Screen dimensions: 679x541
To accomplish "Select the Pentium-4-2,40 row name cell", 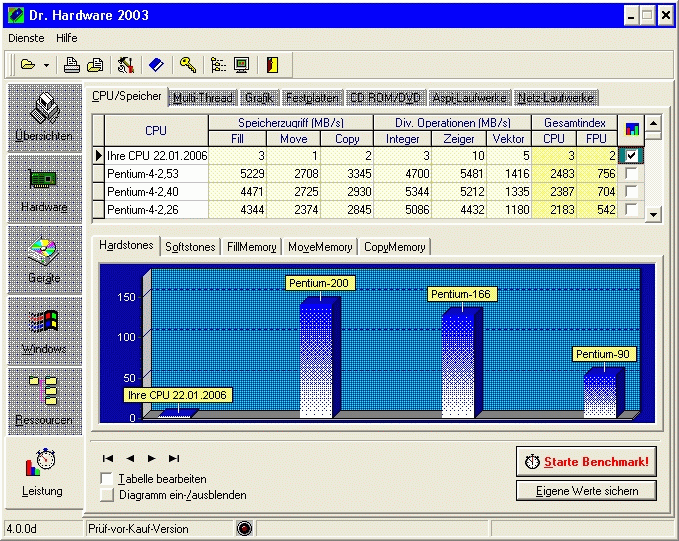I will [156, 191].
